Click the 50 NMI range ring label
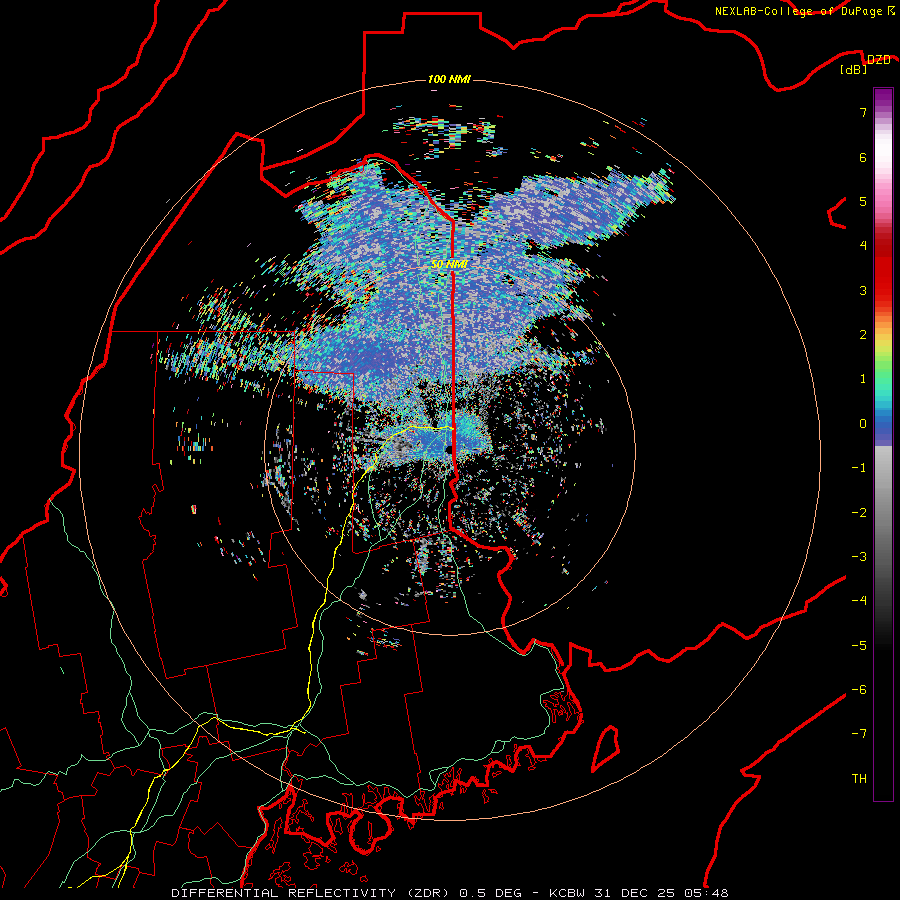 coord(449,264)
